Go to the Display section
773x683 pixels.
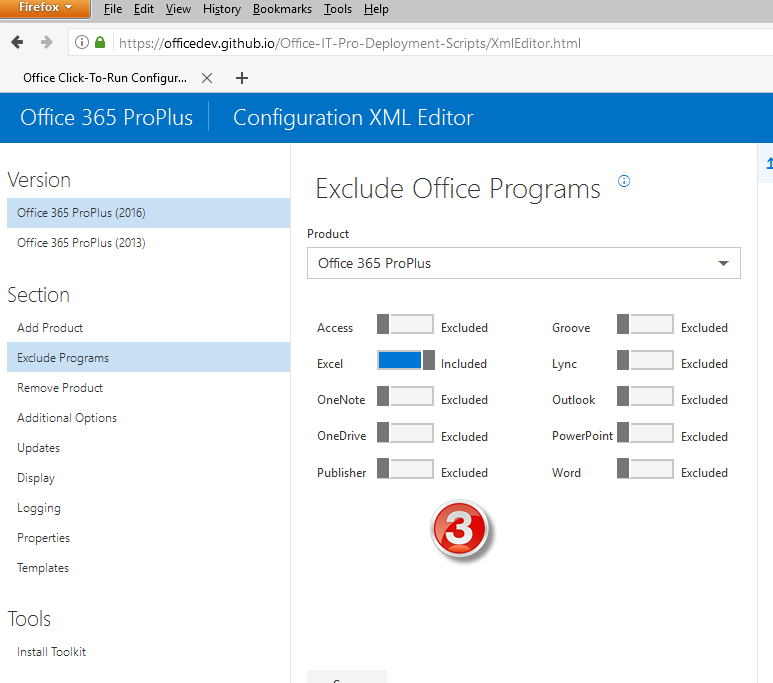(x=148, y=478)
